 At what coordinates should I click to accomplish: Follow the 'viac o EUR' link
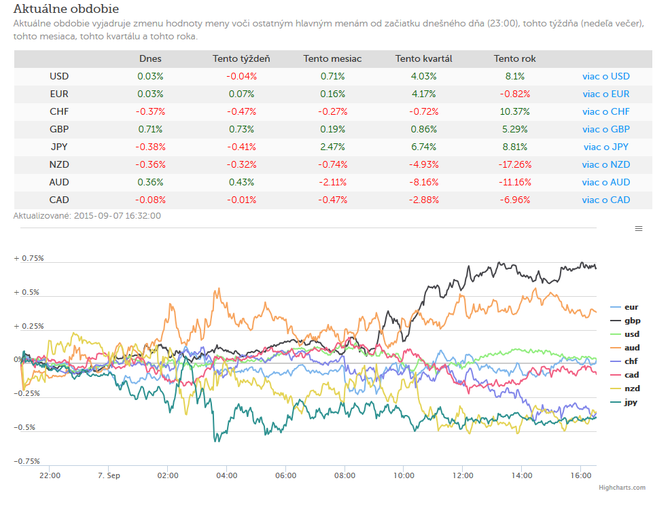[606, 94]
